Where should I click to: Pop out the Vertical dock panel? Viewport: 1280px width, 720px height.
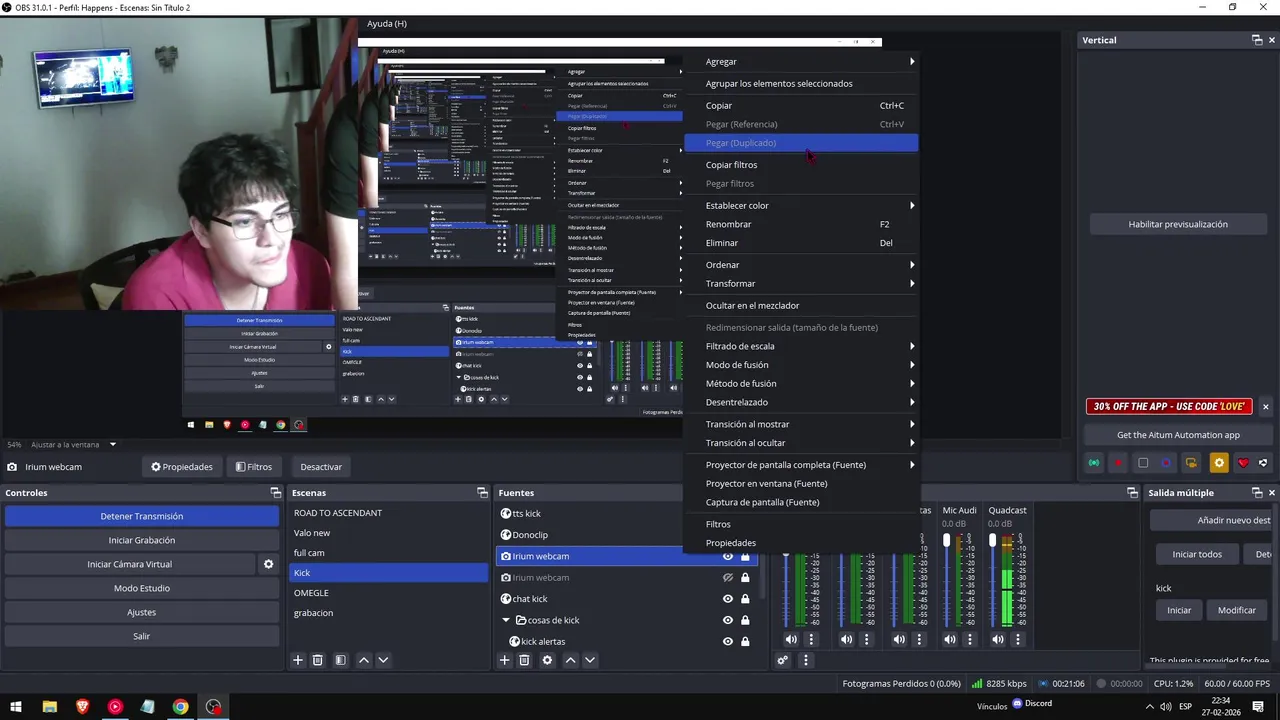[1257, 40]
